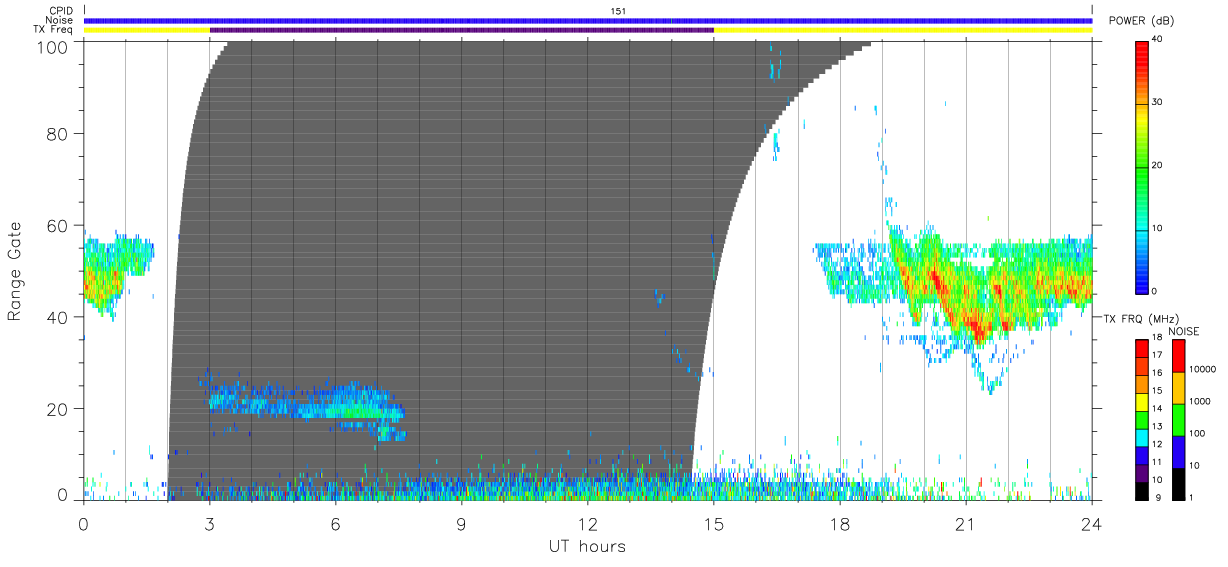Click the 60 tick on Range Gate axis

56,225
